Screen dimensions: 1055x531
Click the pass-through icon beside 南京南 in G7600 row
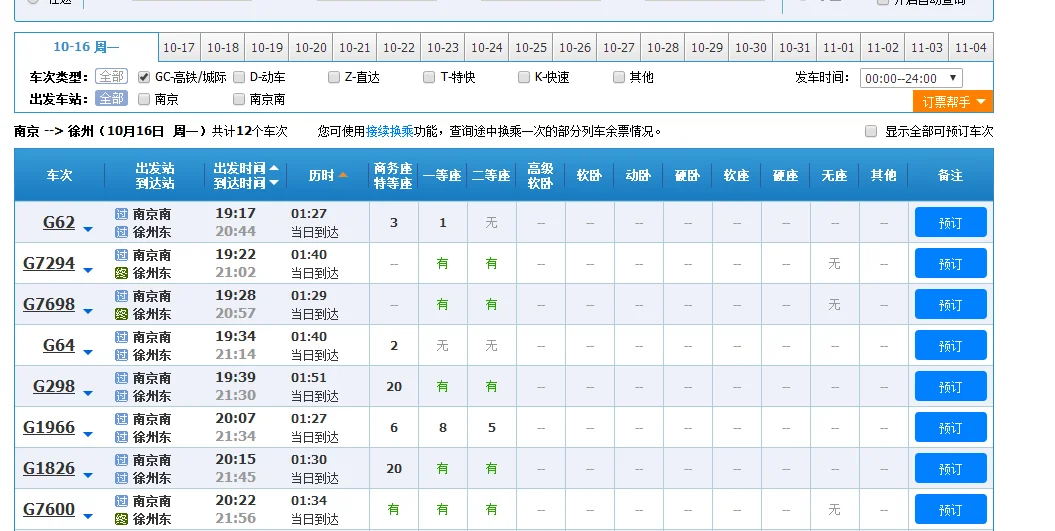tap(121, 501)
